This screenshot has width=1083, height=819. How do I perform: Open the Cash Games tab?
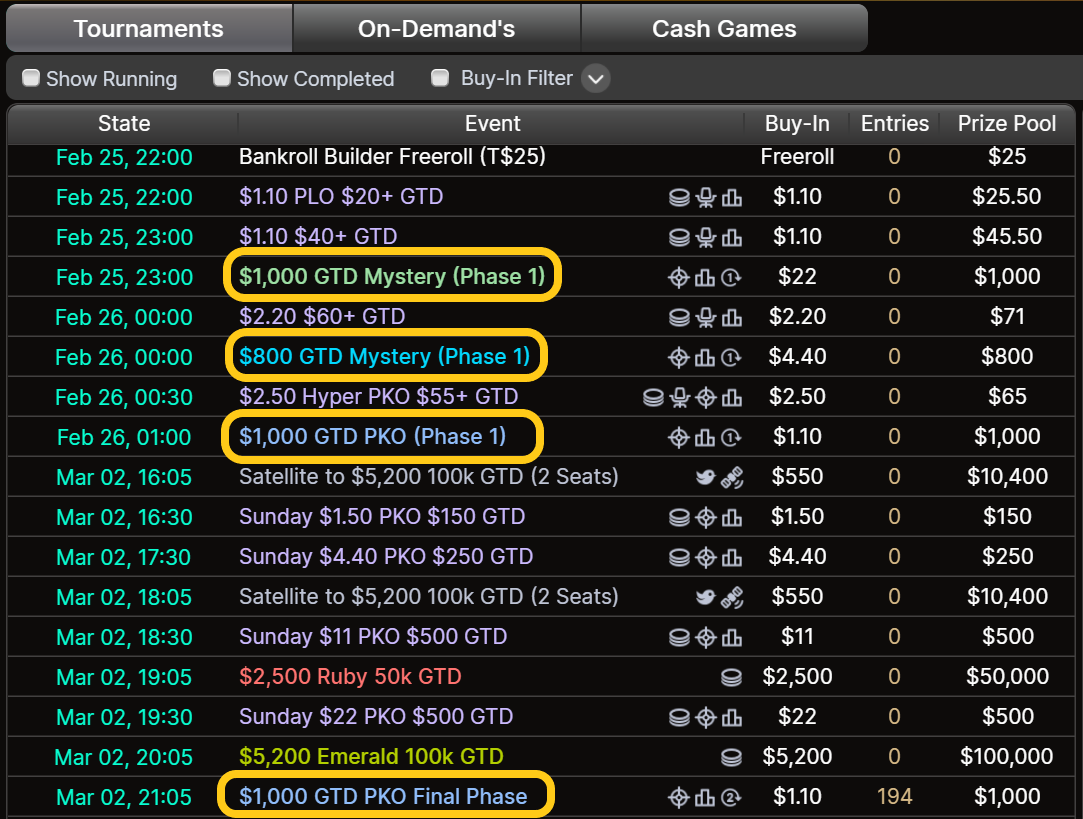point(725,28)
